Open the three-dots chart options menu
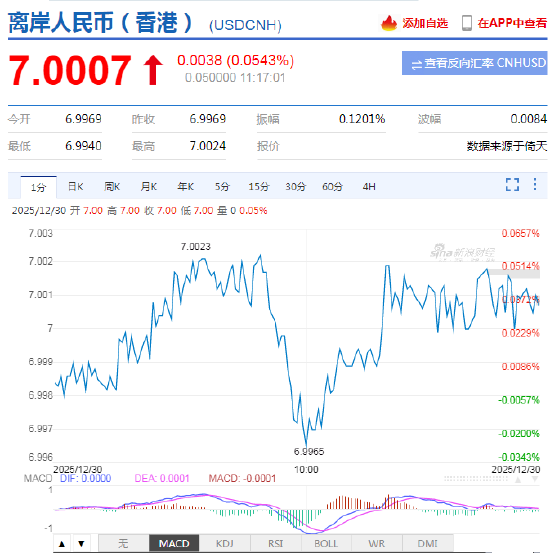 [534, 184]
